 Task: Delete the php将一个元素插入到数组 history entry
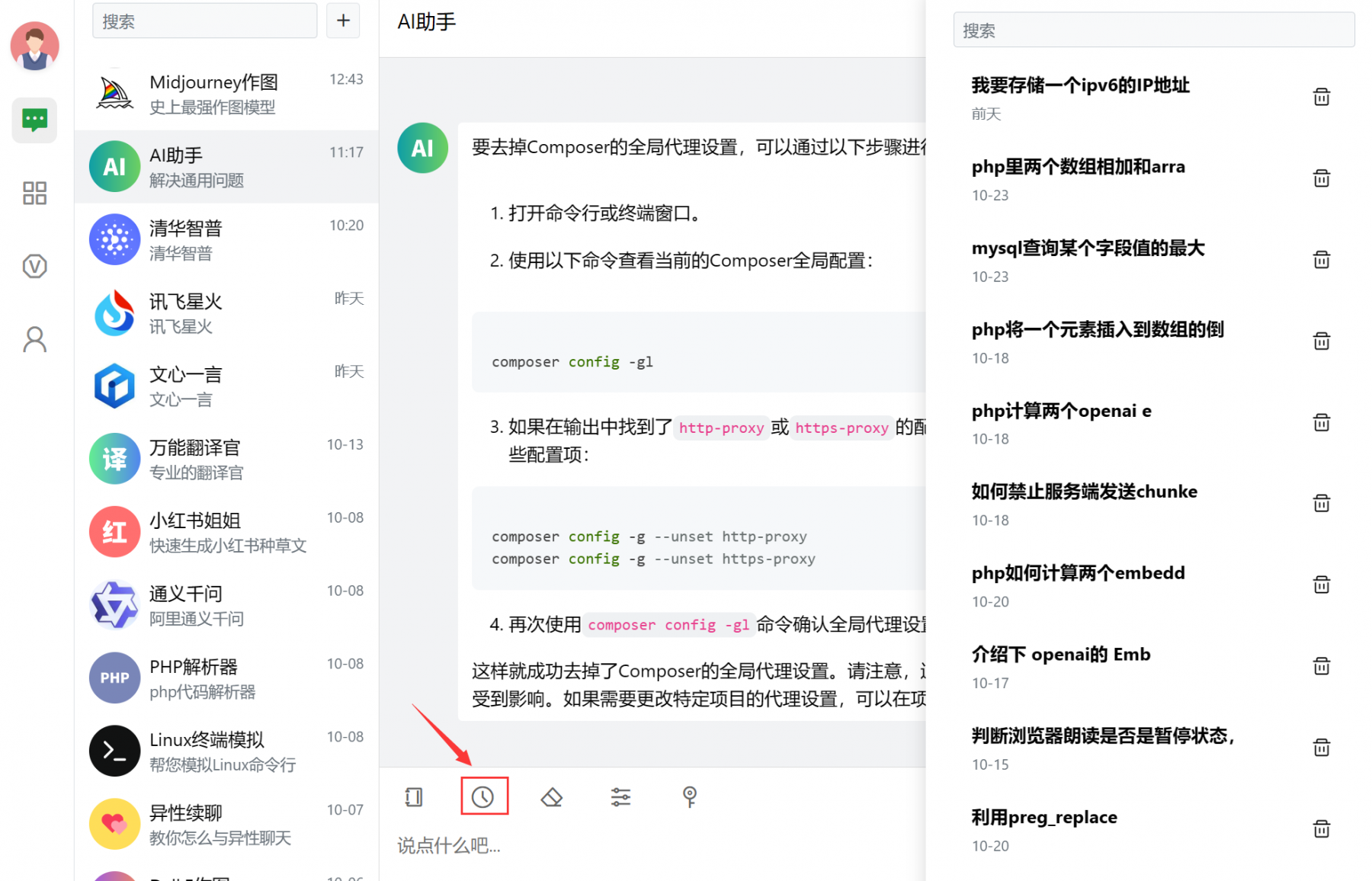[1322, 341]
